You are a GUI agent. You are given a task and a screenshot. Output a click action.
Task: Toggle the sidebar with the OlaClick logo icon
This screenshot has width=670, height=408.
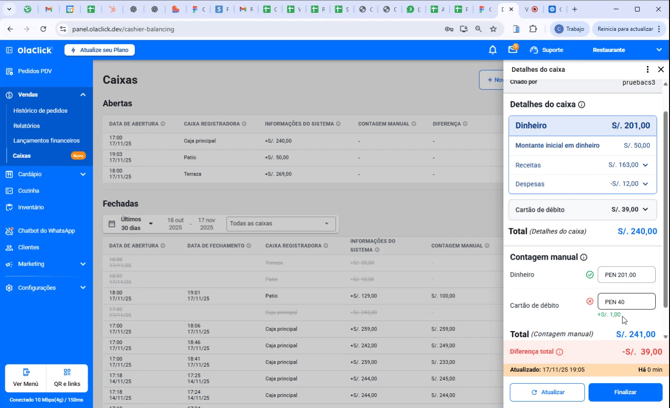[9, 50]
